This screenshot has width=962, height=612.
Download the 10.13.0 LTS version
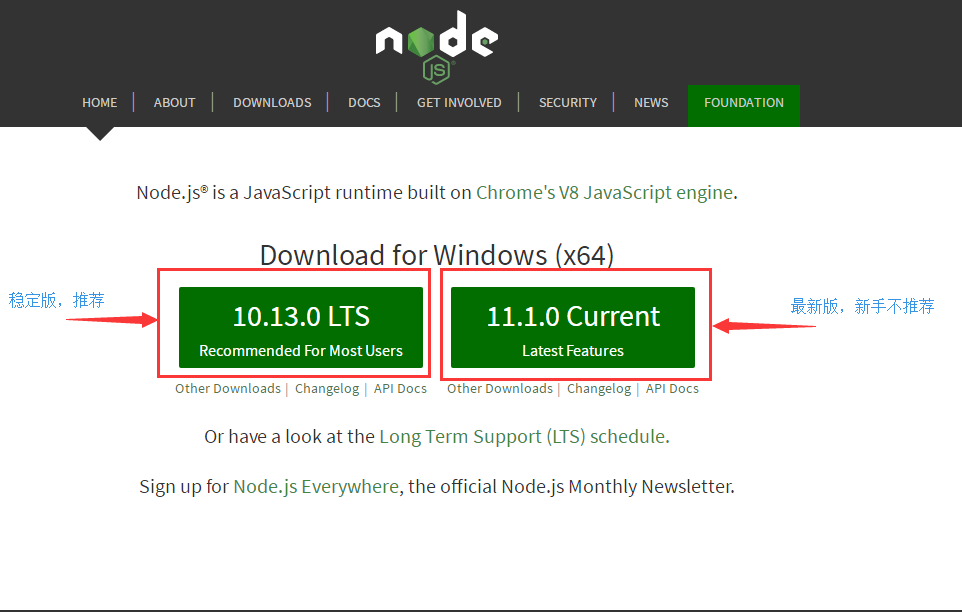pos(301,327)
